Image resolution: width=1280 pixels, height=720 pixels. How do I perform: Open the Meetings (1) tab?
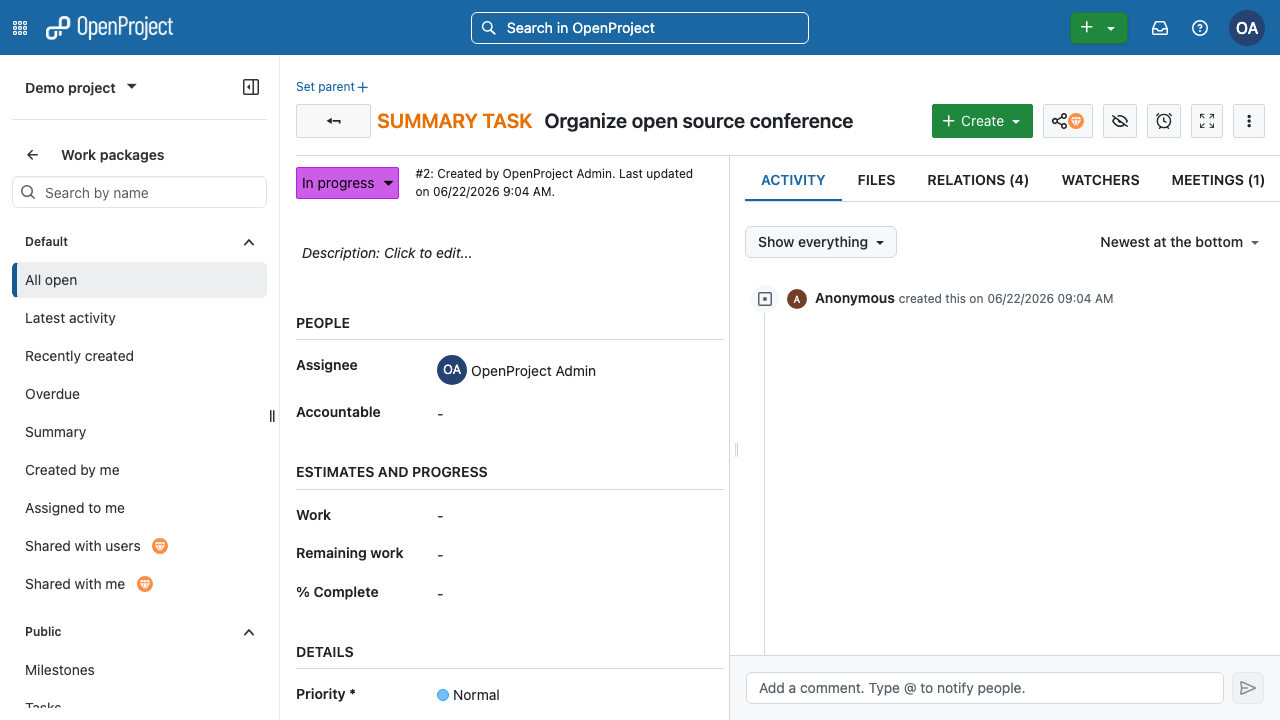click(x=1218, y=180)
